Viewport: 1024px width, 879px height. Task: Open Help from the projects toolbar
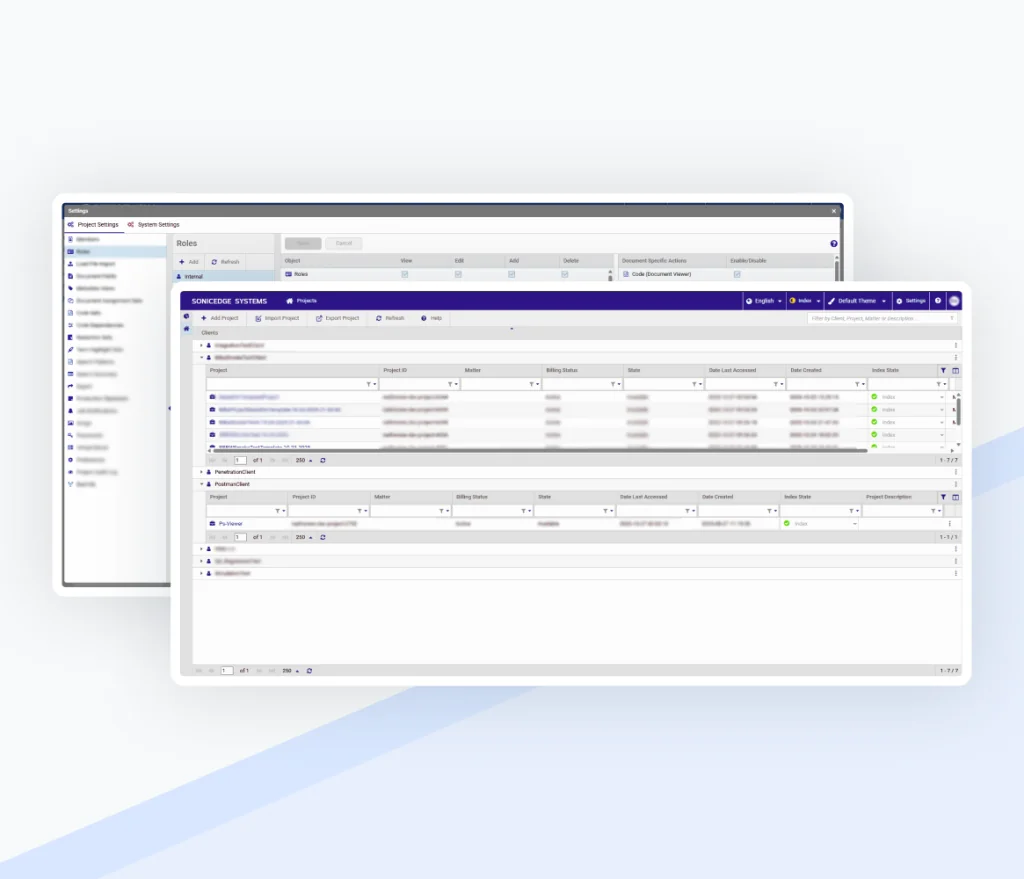pos(431,318)
